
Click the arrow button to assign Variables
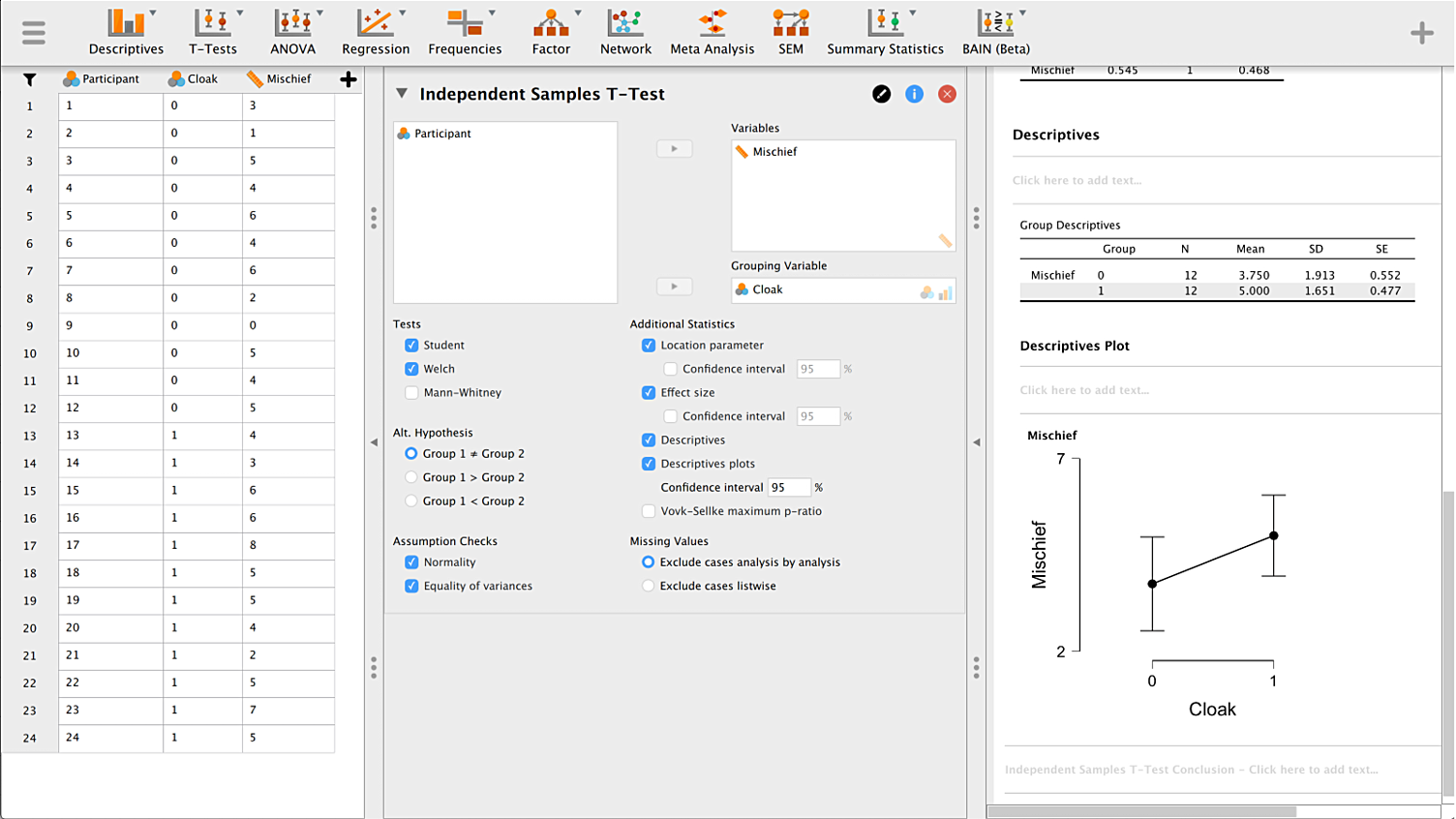tap(674, 149)
